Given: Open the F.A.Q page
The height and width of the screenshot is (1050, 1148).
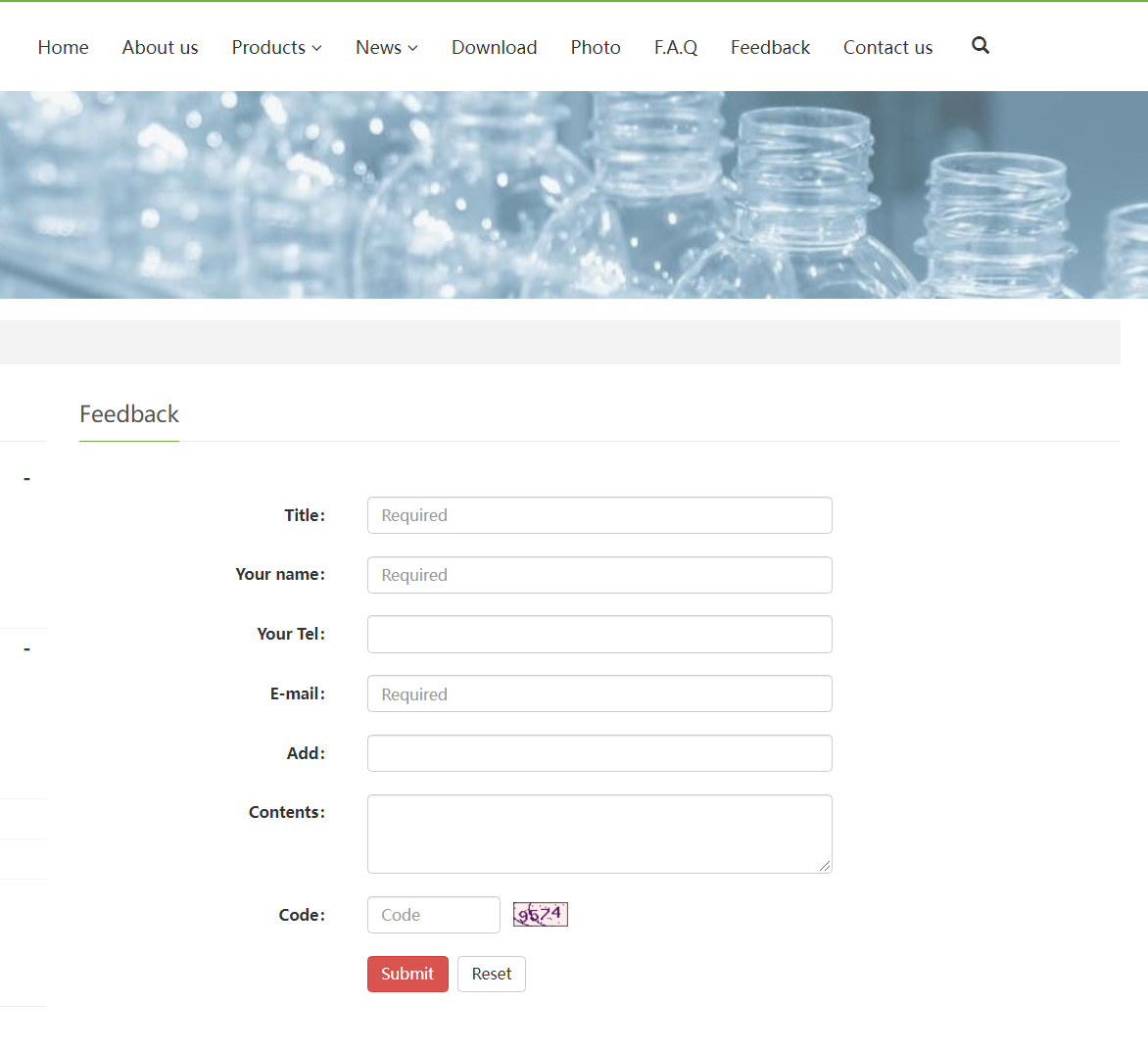Looking at the screenshot, I should click(x=675, y=47).
